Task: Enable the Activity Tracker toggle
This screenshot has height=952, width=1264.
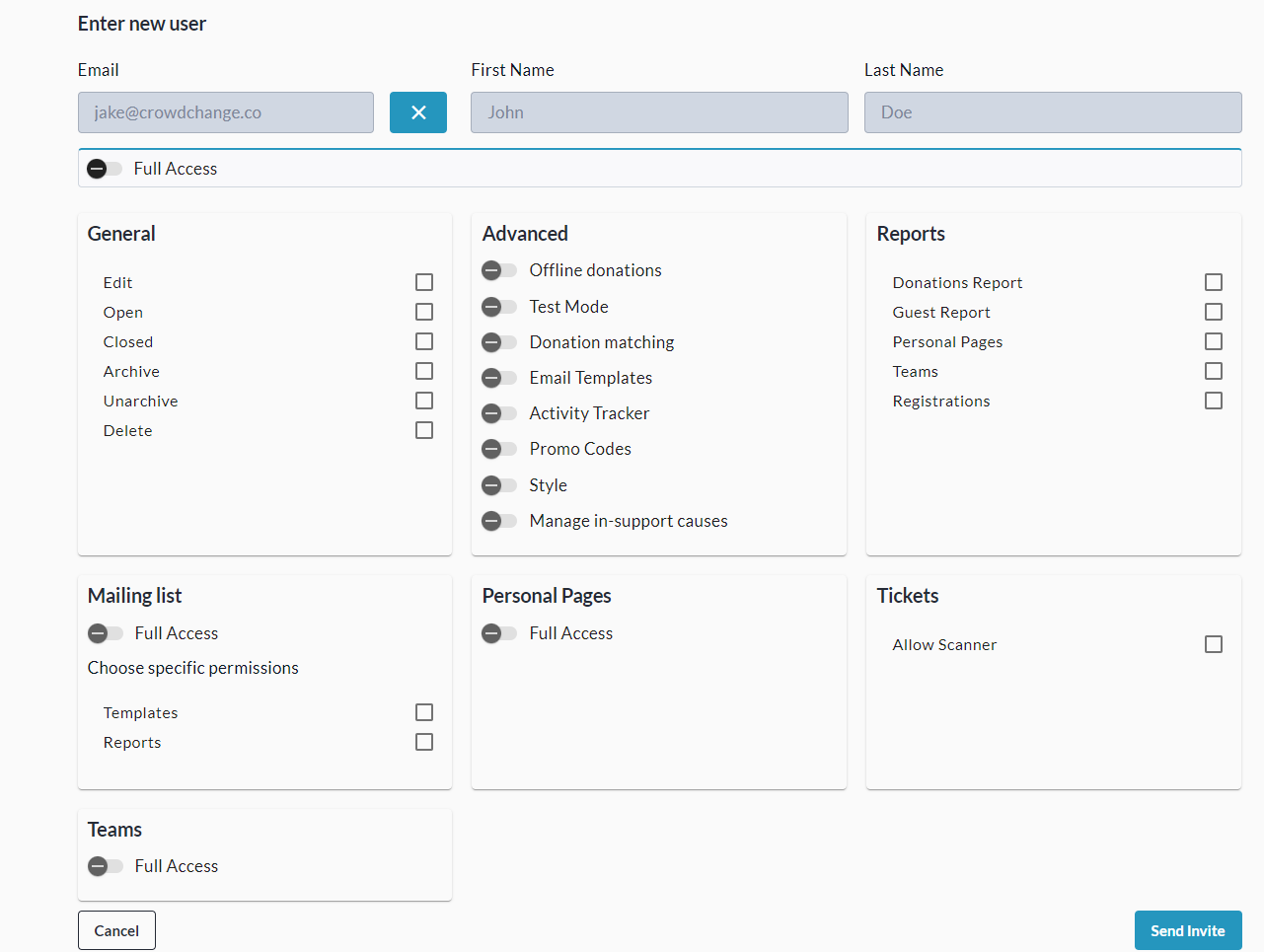Action: (499, 413)
